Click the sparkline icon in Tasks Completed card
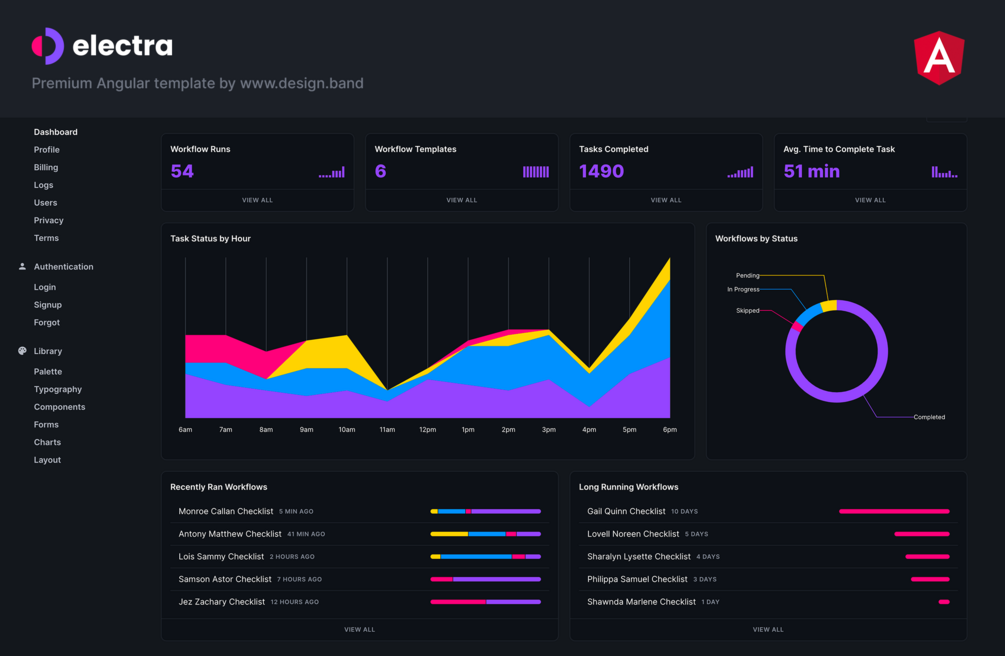The height and width of the screenshot is (656, 1005). click(740, 171)
